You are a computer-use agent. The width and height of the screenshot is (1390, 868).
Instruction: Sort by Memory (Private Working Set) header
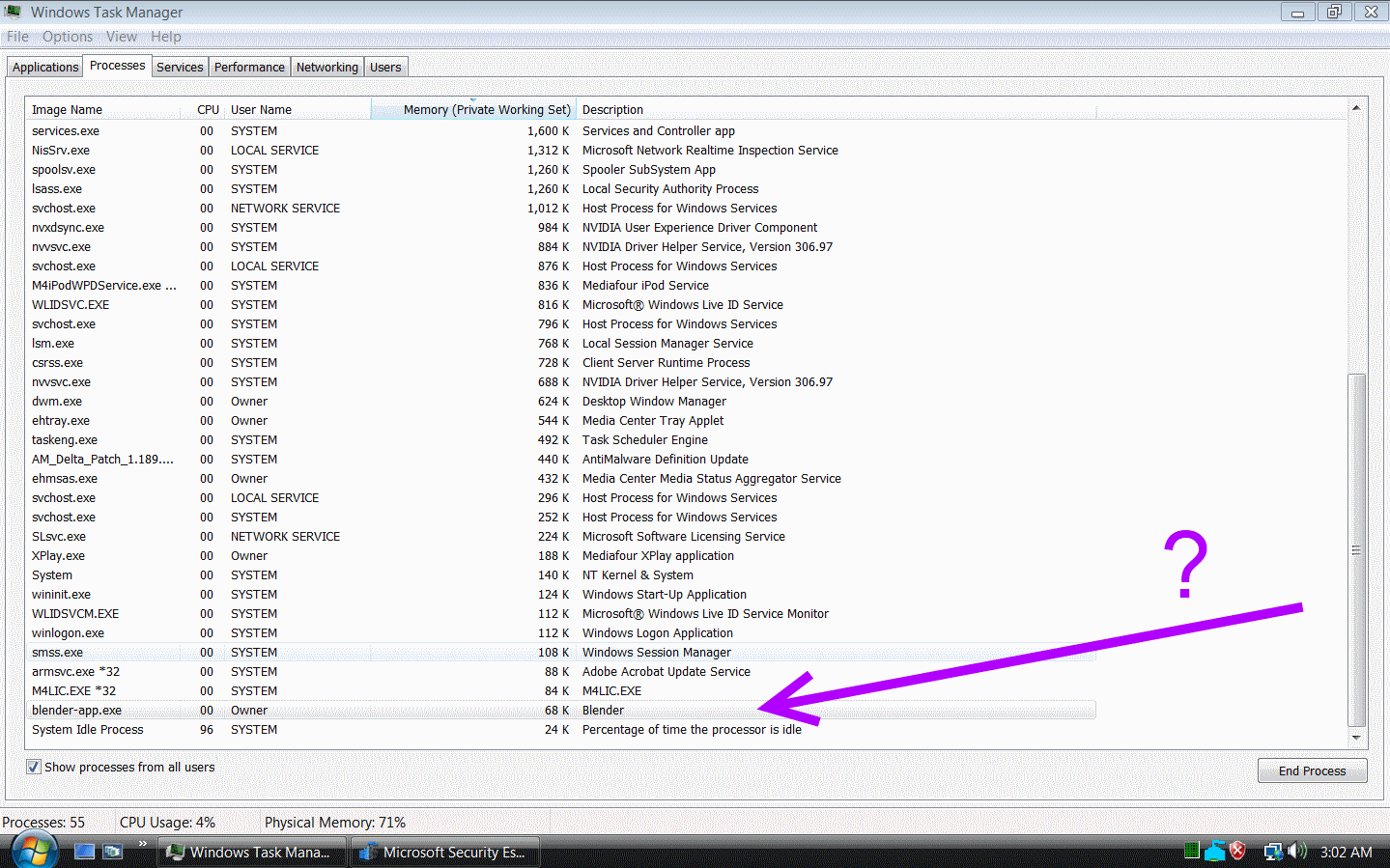(x=473, y=109)
